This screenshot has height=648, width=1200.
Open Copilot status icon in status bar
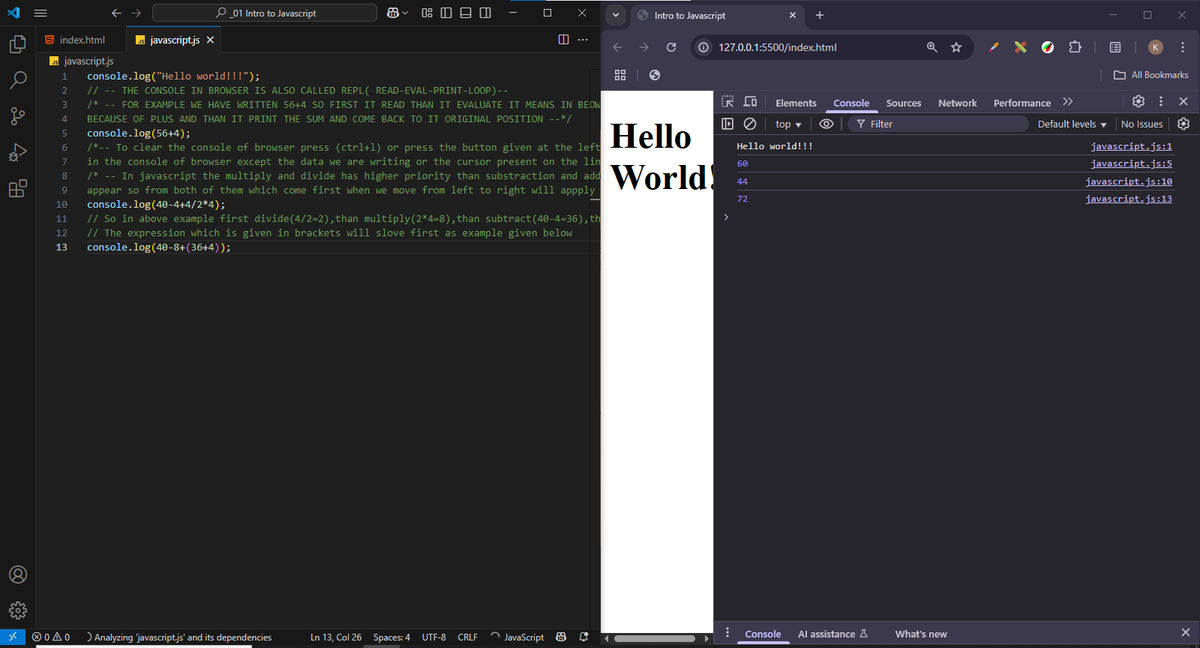[561, 637]
